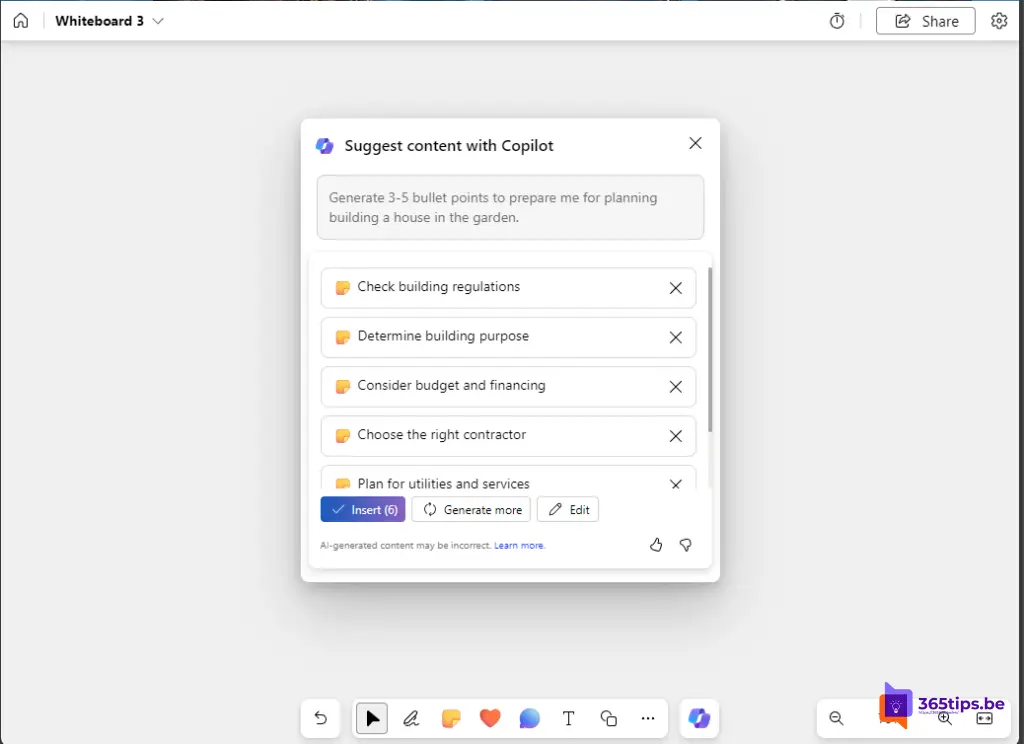Image resolution: width=1024 pixels, height=744 pixels.
Task: Open the timer tool
Action: 837,21
